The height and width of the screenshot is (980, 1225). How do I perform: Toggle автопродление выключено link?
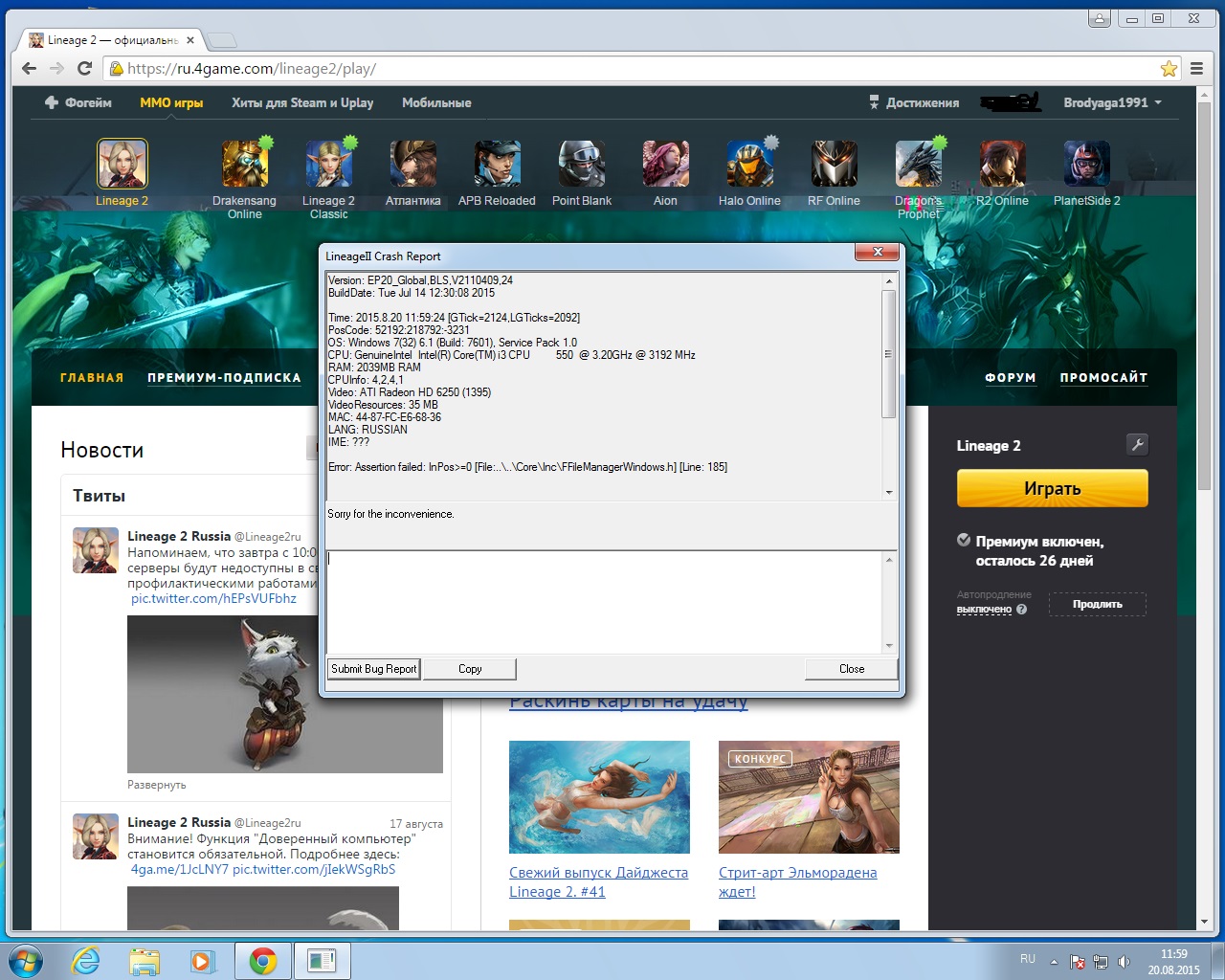tap(984, 610)
